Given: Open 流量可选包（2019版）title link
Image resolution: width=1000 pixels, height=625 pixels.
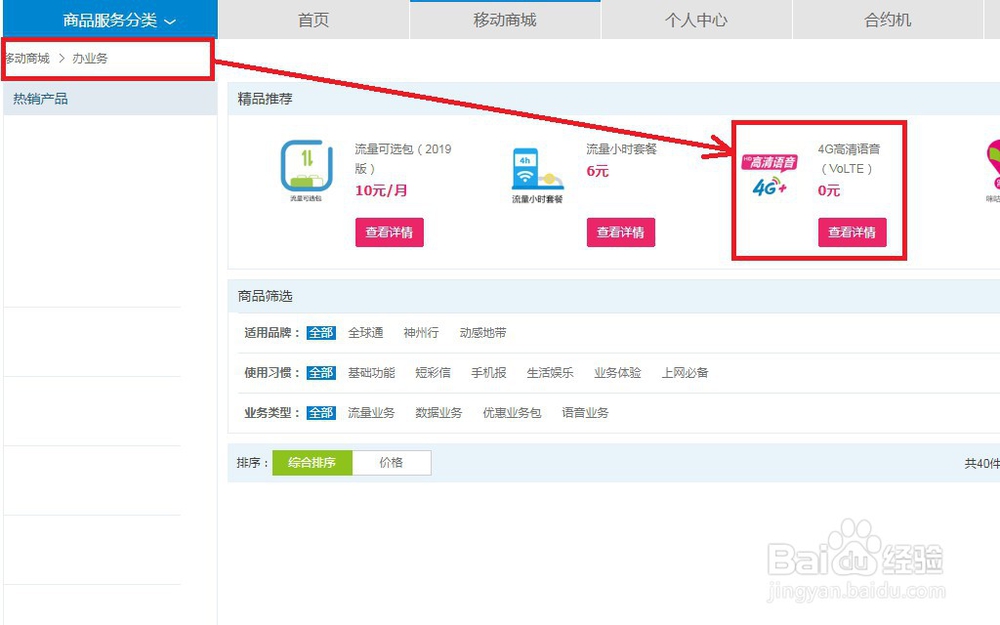Looking at the screenshot, I should tap(402, 159).
